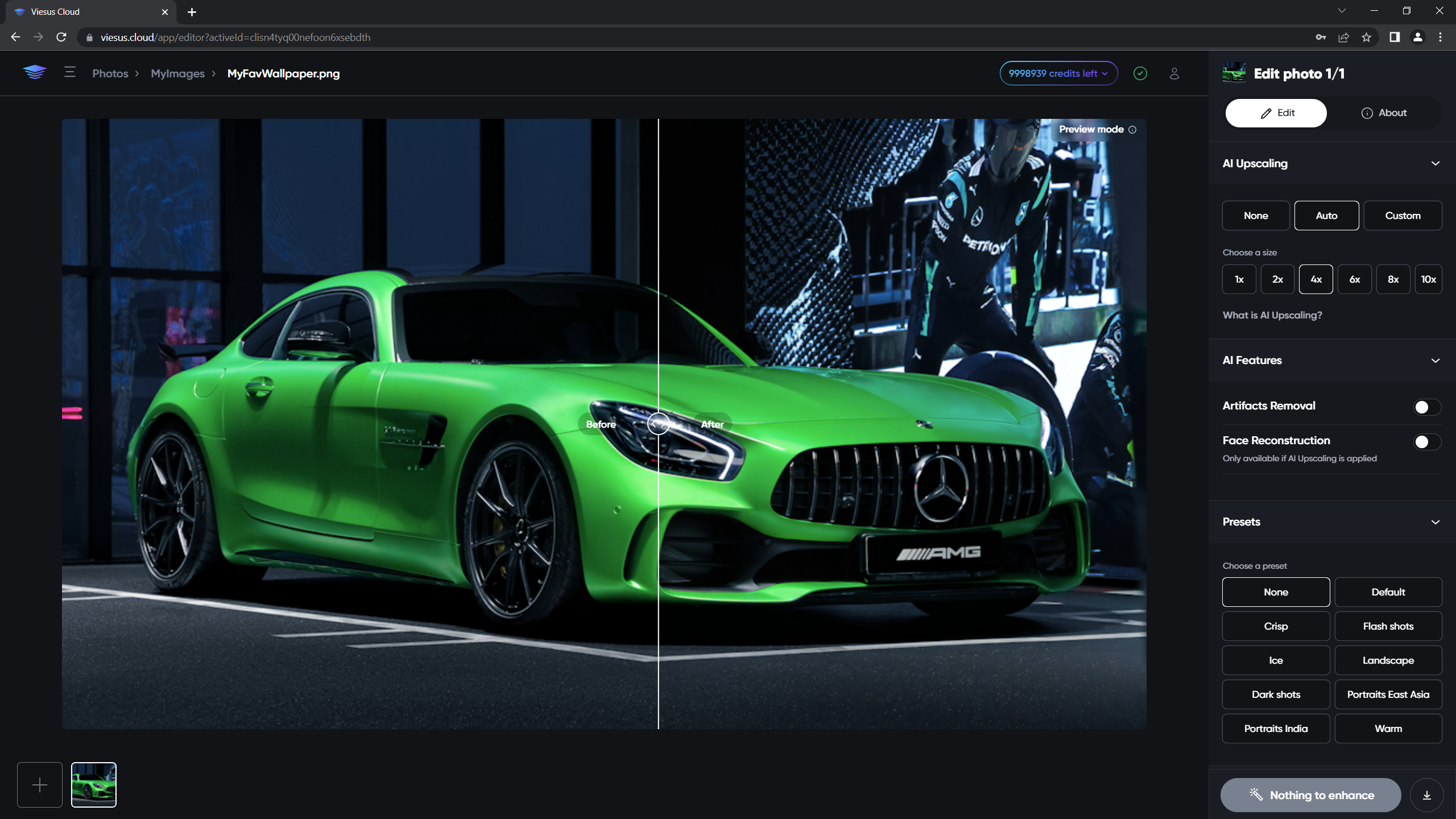Click the Preview mode info icon
Image resolution: width=1456 pixels, height=819 pixels.
click(x=1132, y=130)
